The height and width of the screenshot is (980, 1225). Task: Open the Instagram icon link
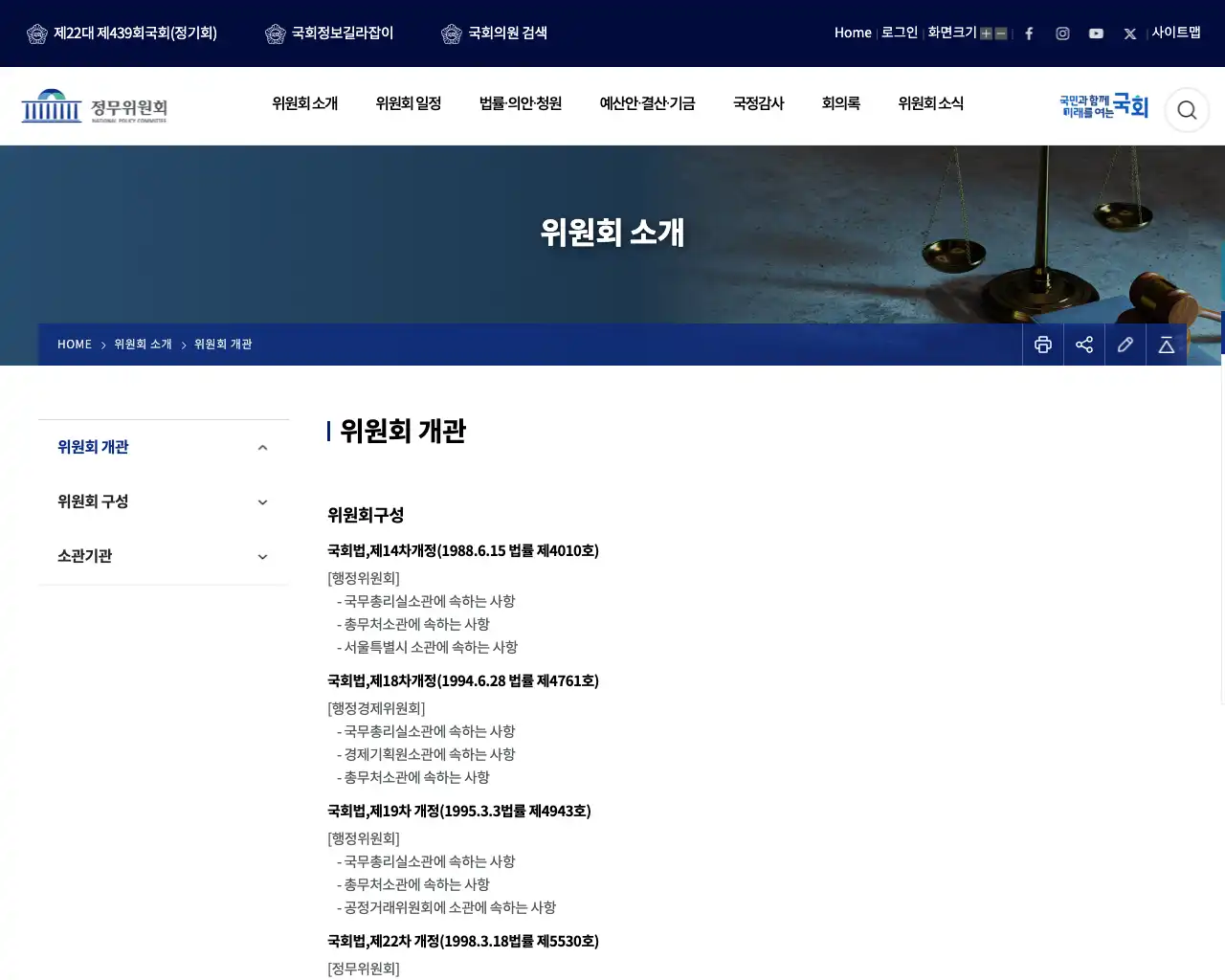click(x=1062, y=33)
